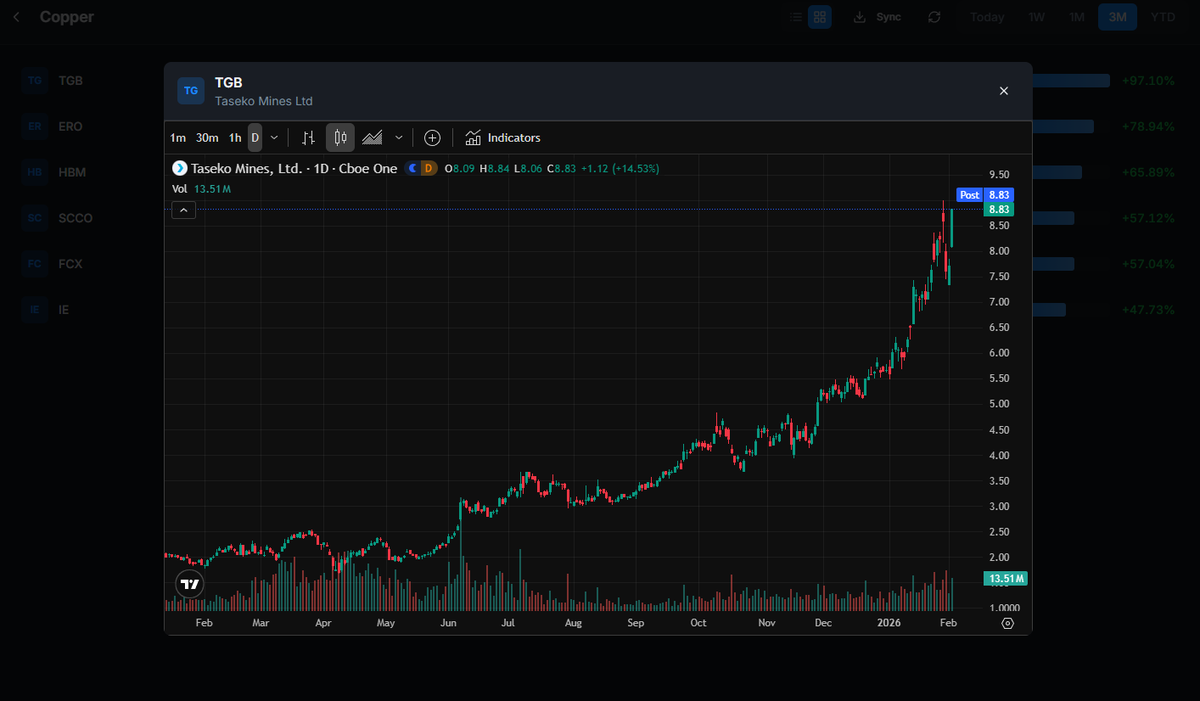
Task: Click the Vol 13.51M legend text
Action: pos(202,189)
